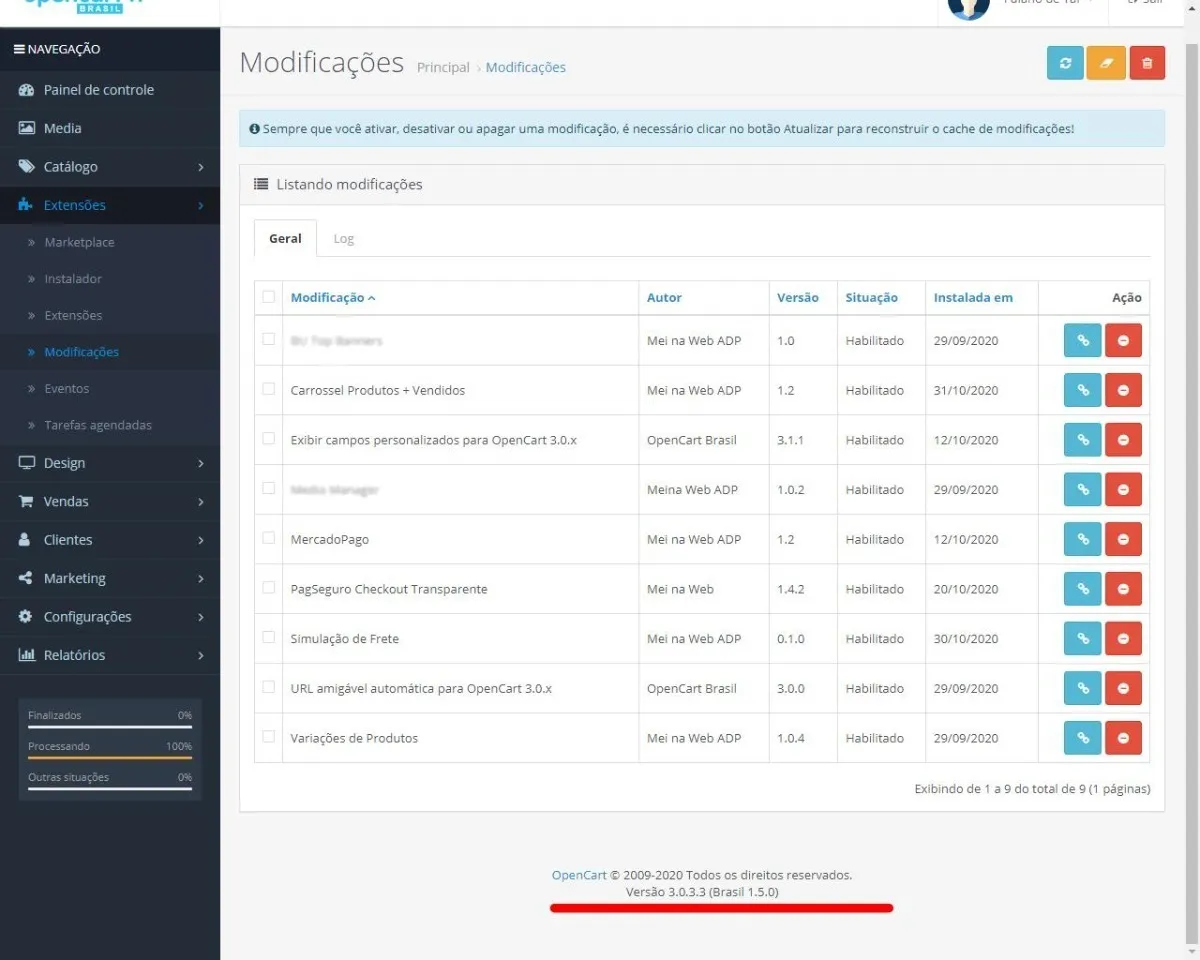Image resolution: width=1200 pixels, height=960 pixels.
Task: Click the Relatórios bar chart icon
Action: (27, 655)
